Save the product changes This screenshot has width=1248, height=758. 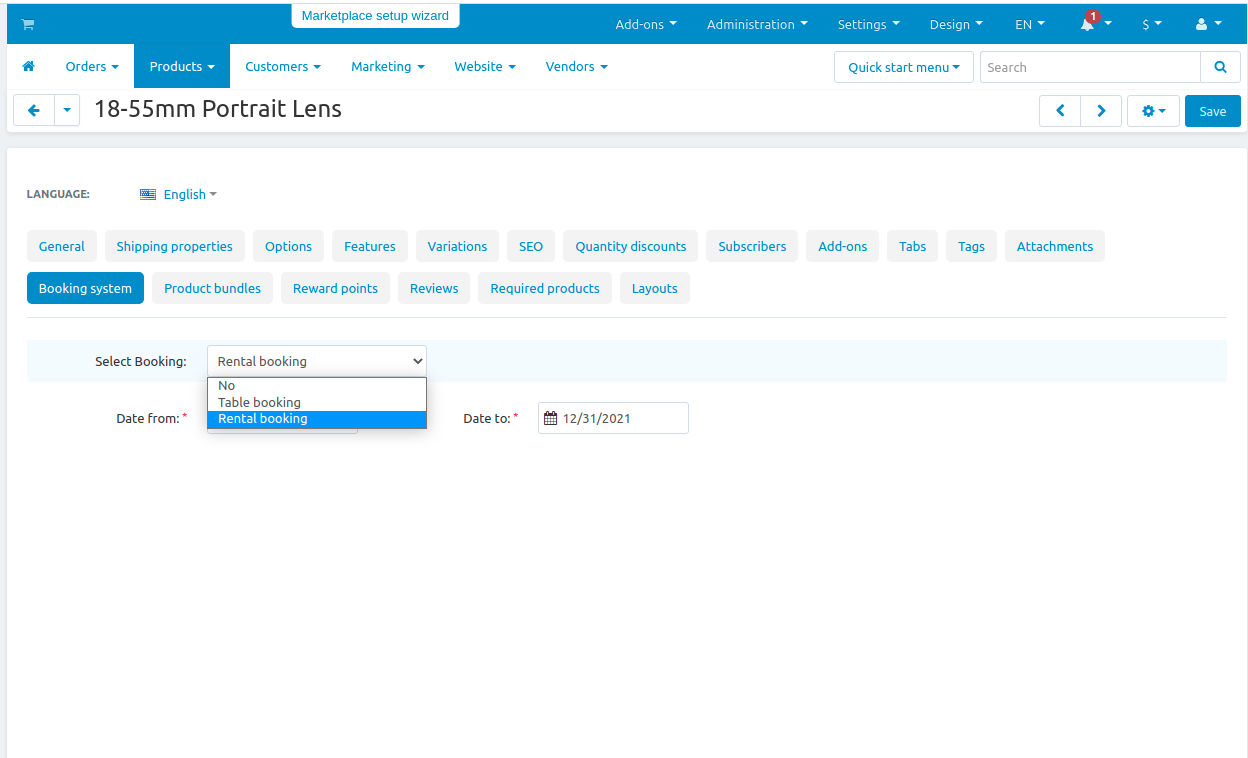tap(1213, 111)
